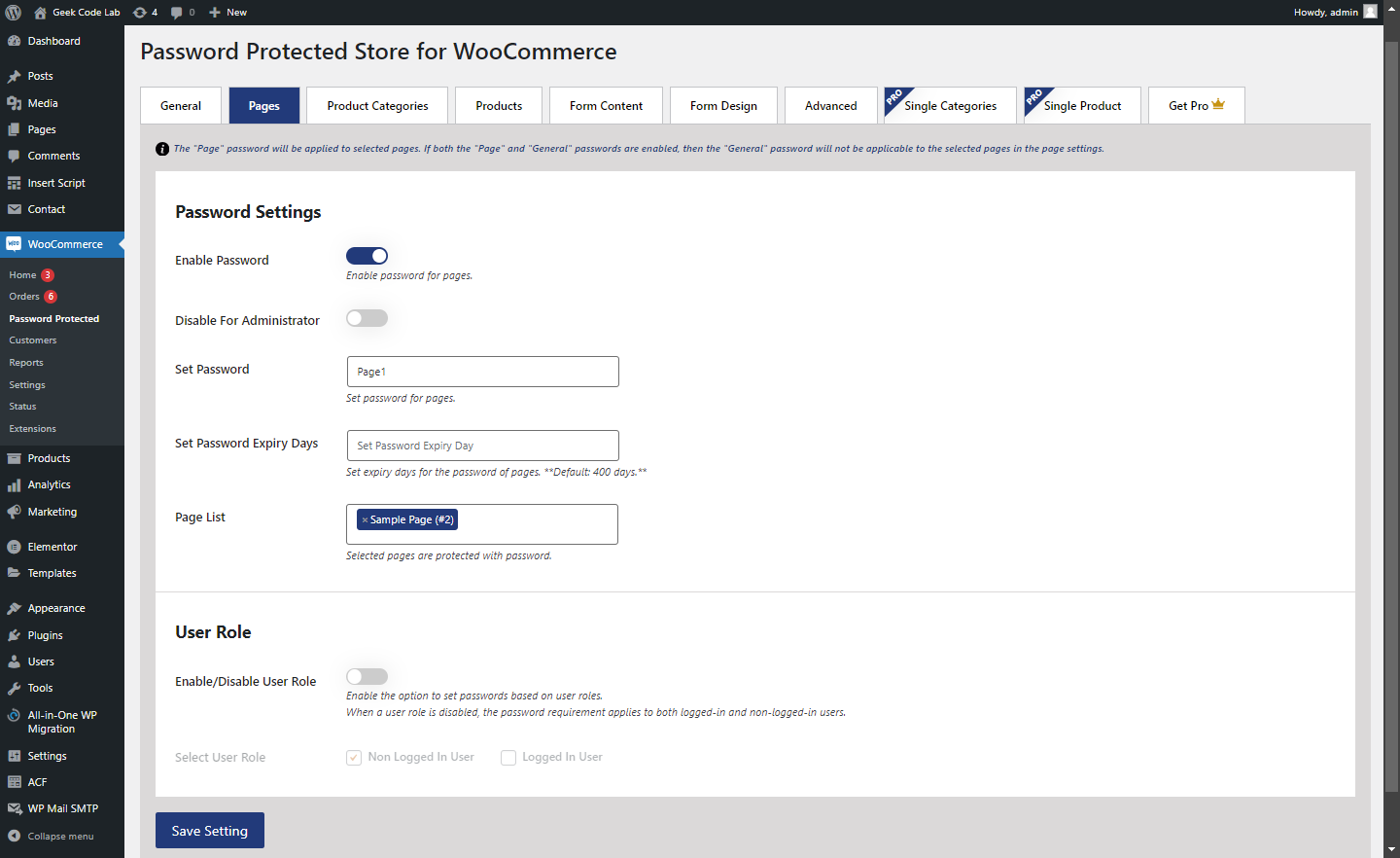The height and width of the screenshot is (858, 1400).
Task: Click the WordPress logo icon in admin bar
Action: click(x=14, y=13)
